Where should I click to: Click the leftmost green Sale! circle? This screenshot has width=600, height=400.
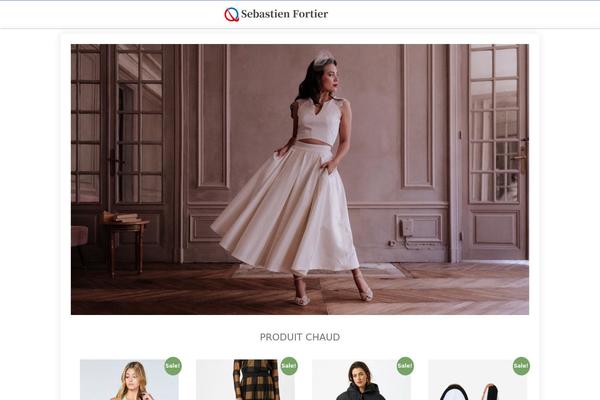[x=173, y=366]
